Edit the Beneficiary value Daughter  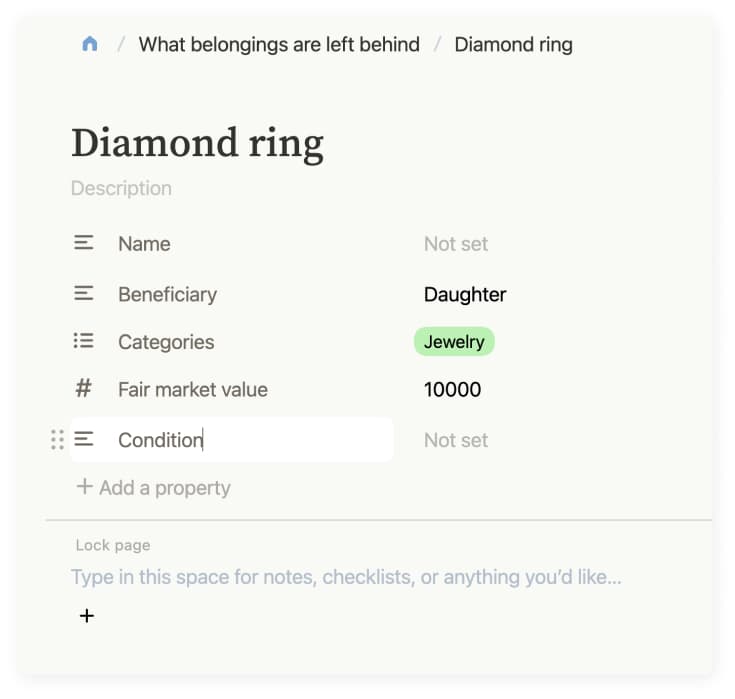[465, 294]
